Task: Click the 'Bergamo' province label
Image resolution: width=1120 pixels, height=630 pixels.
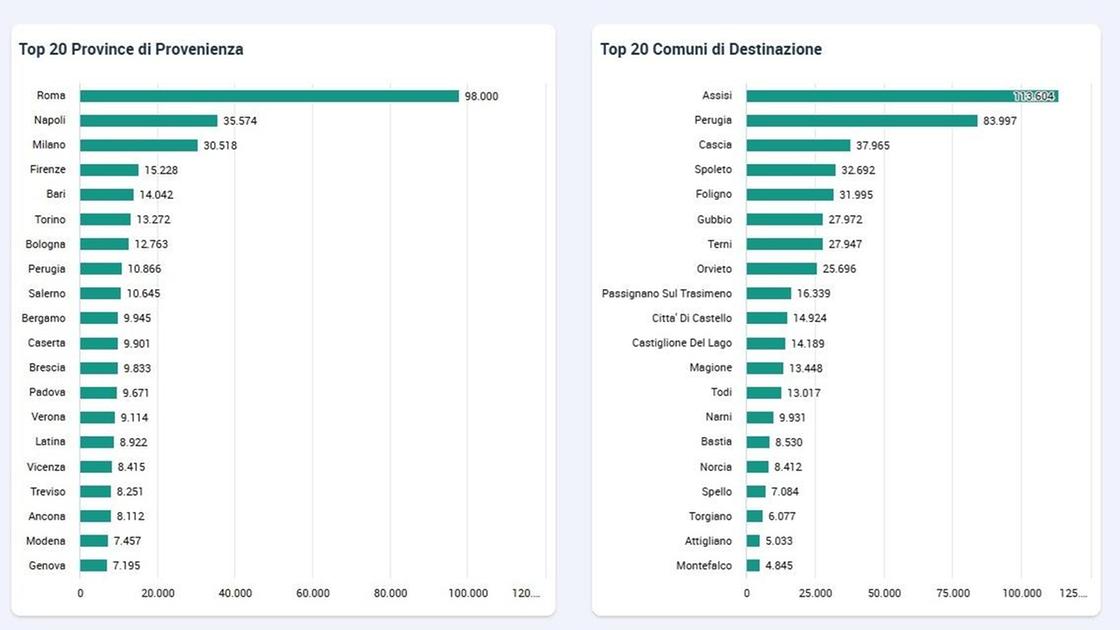Action: point(44,319)
